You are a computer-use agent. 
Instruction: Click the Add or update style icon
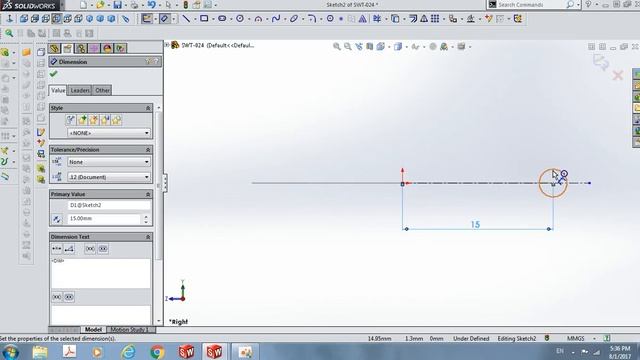[x=82, y=120]
